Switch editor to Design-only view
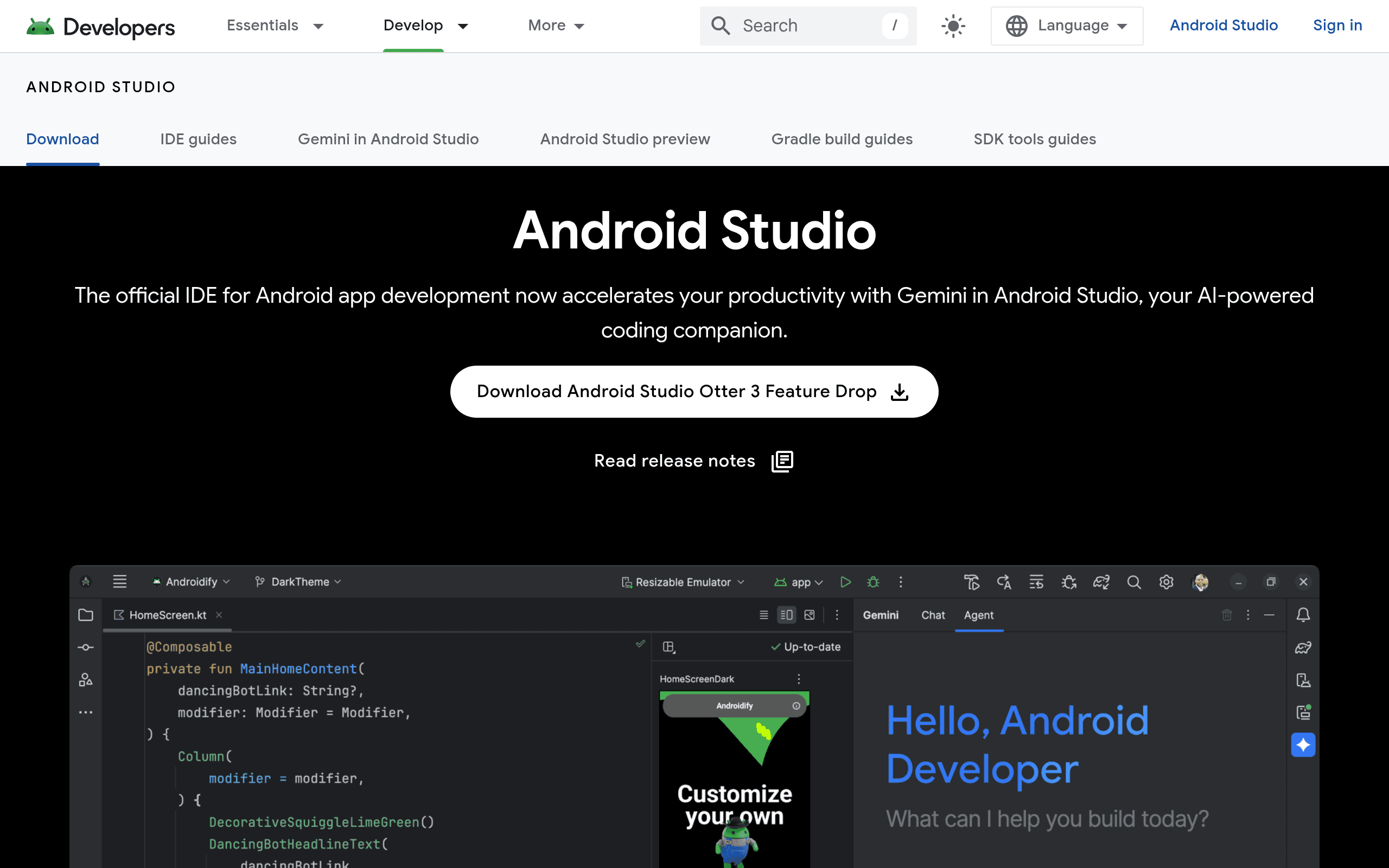 click(810, 615)
